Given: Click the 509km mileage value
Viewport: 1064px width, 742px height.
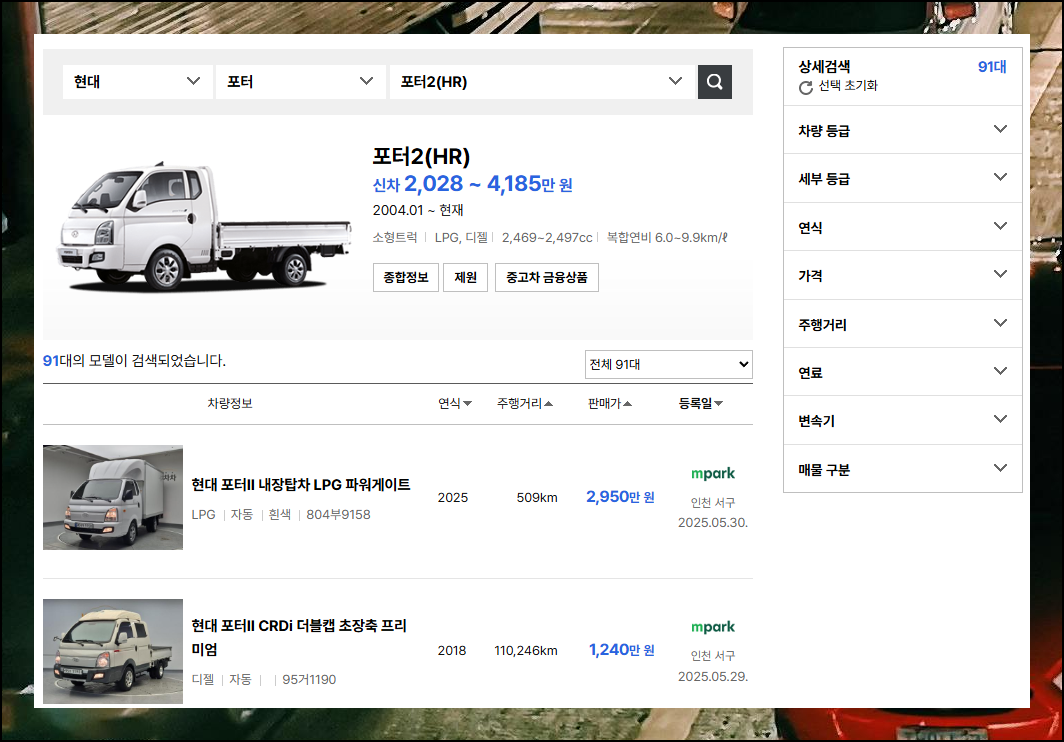Looking at the screenshot, I should click(x=537, y=498).
